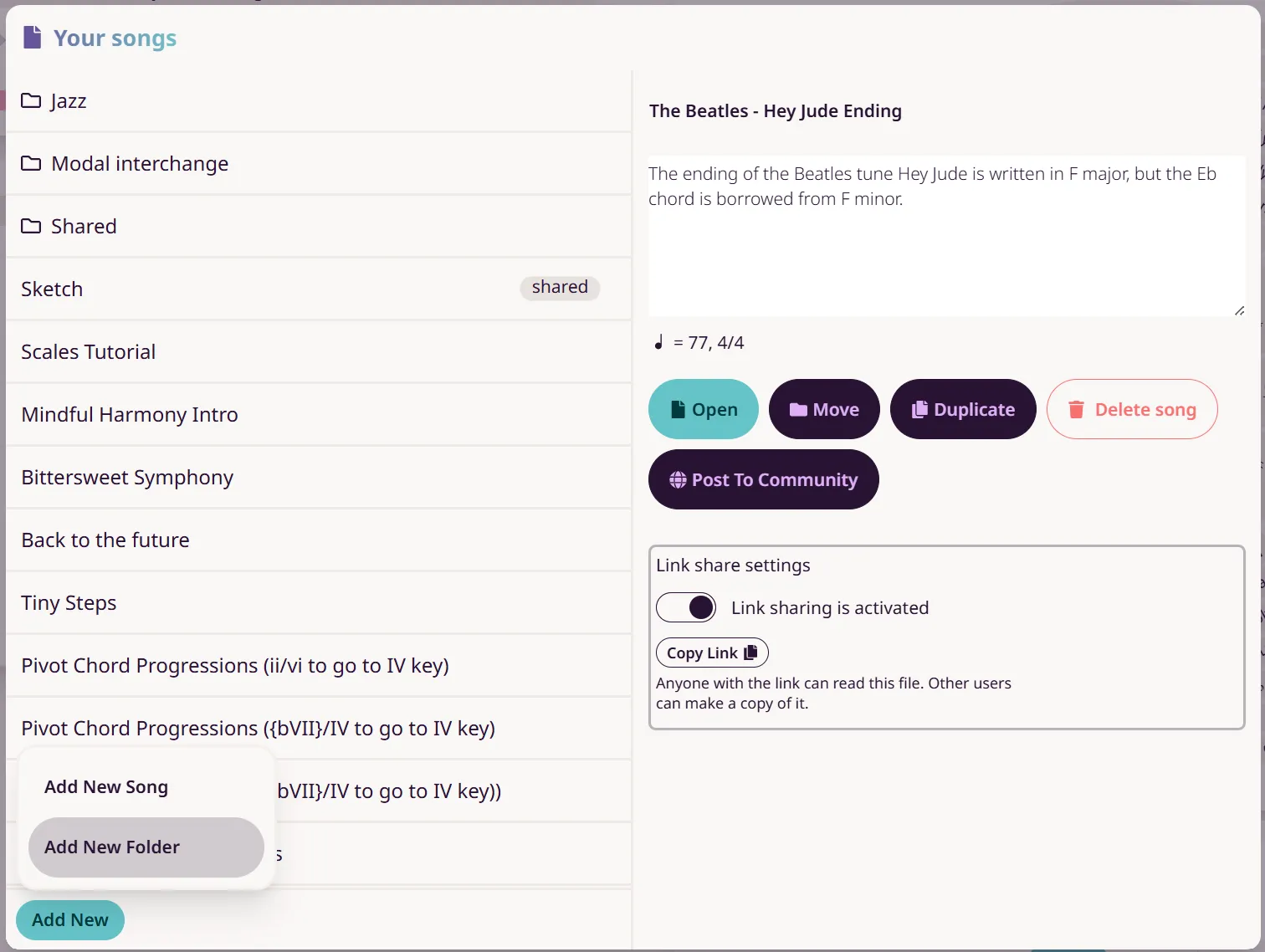Select the Bittersweet Symphony song
The height and width of the screenshot is (952, 1265).
pyautogui.click(x=318, y=478)
